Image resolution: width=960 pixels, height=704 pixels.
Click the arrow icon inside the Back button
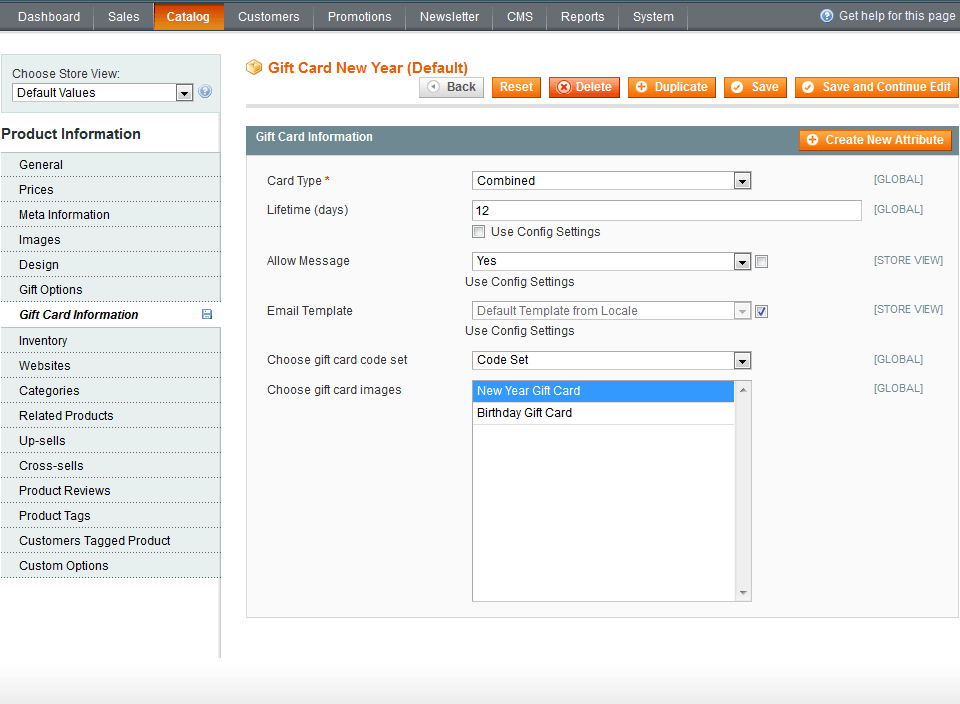[x=435, y=87]
